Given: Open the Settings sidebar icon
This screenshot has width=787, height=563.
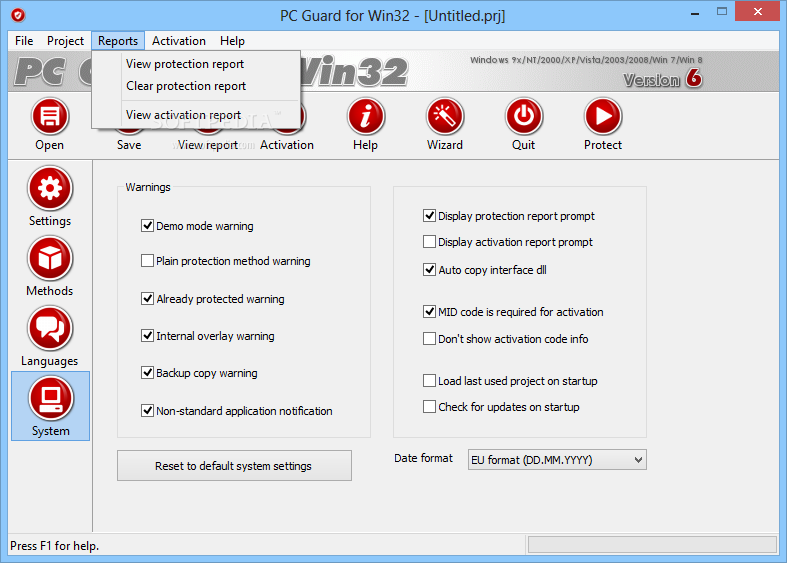Looking at the screenshot, I should coord(50,188).
